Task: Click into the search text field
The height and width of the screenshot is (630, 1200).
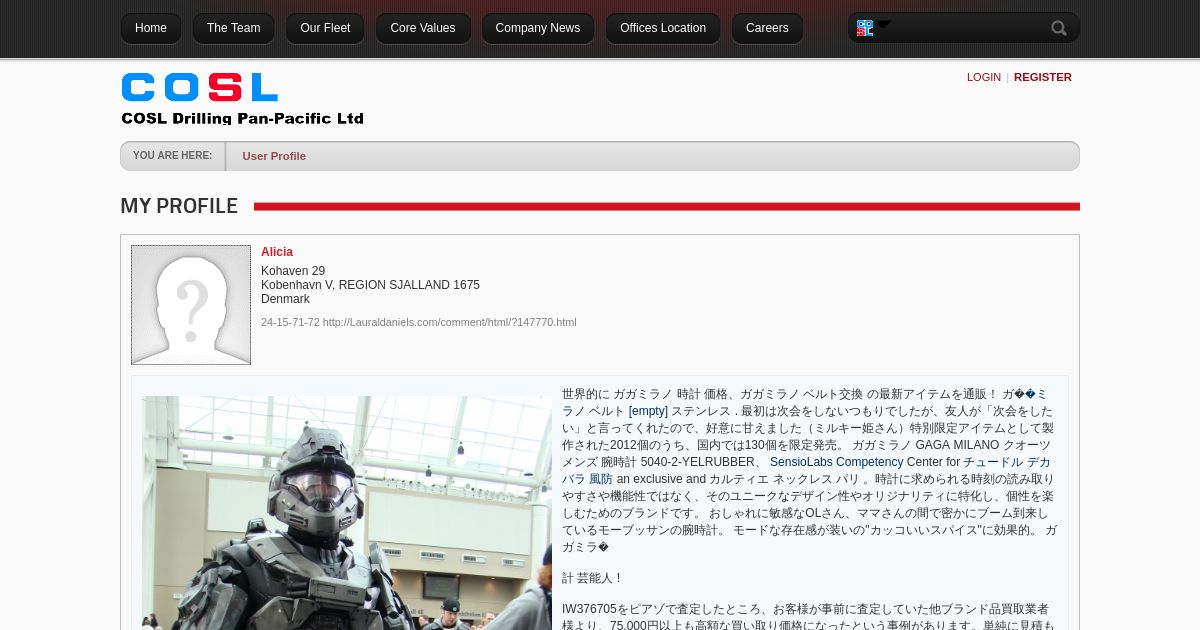Action: click(968, 28)
